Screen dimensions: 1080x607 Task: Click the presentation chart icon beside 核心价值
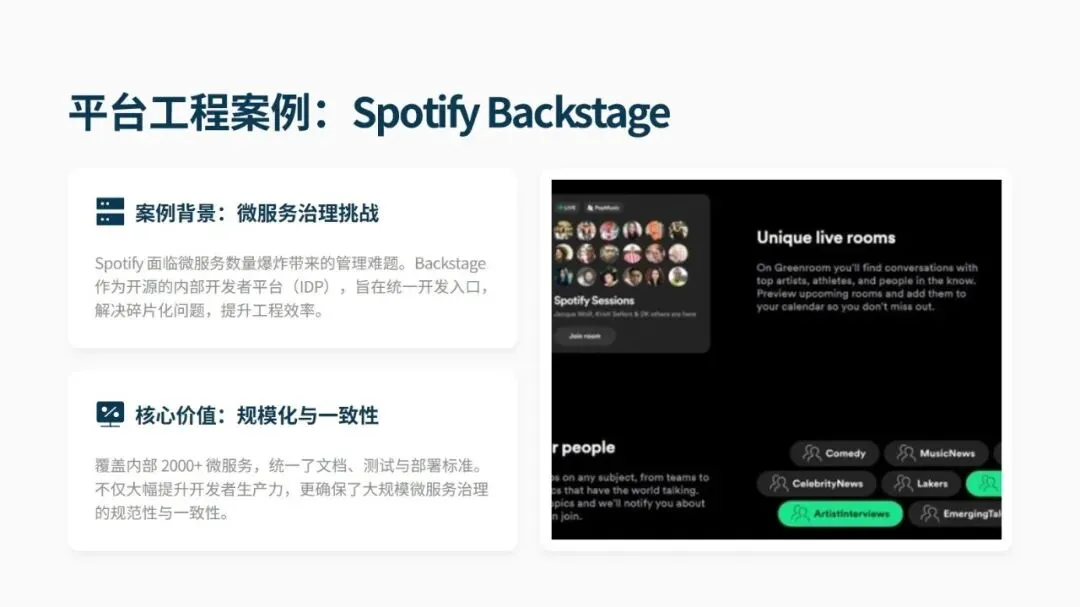[110, 415]
